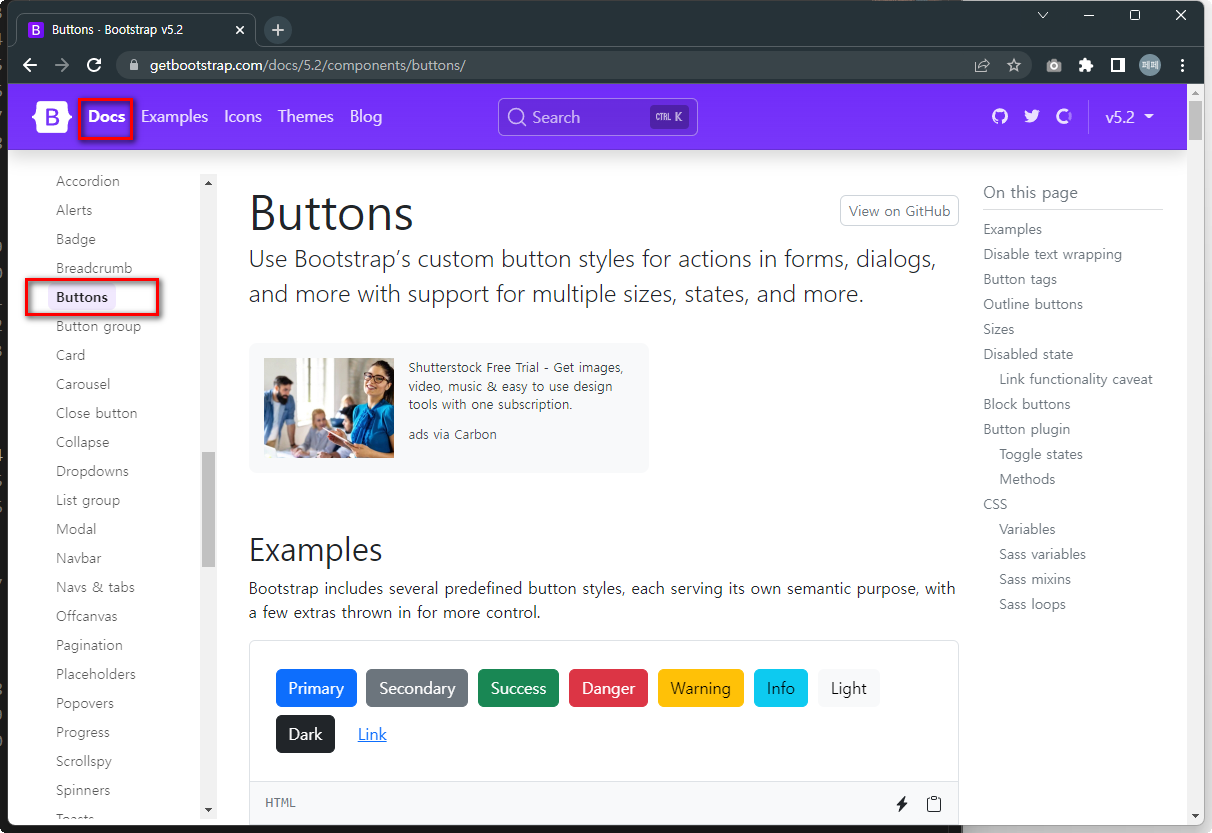This screenshot has height=833, width=1212.
Task: Open Carousel in the sidebar
Action: 83,384
